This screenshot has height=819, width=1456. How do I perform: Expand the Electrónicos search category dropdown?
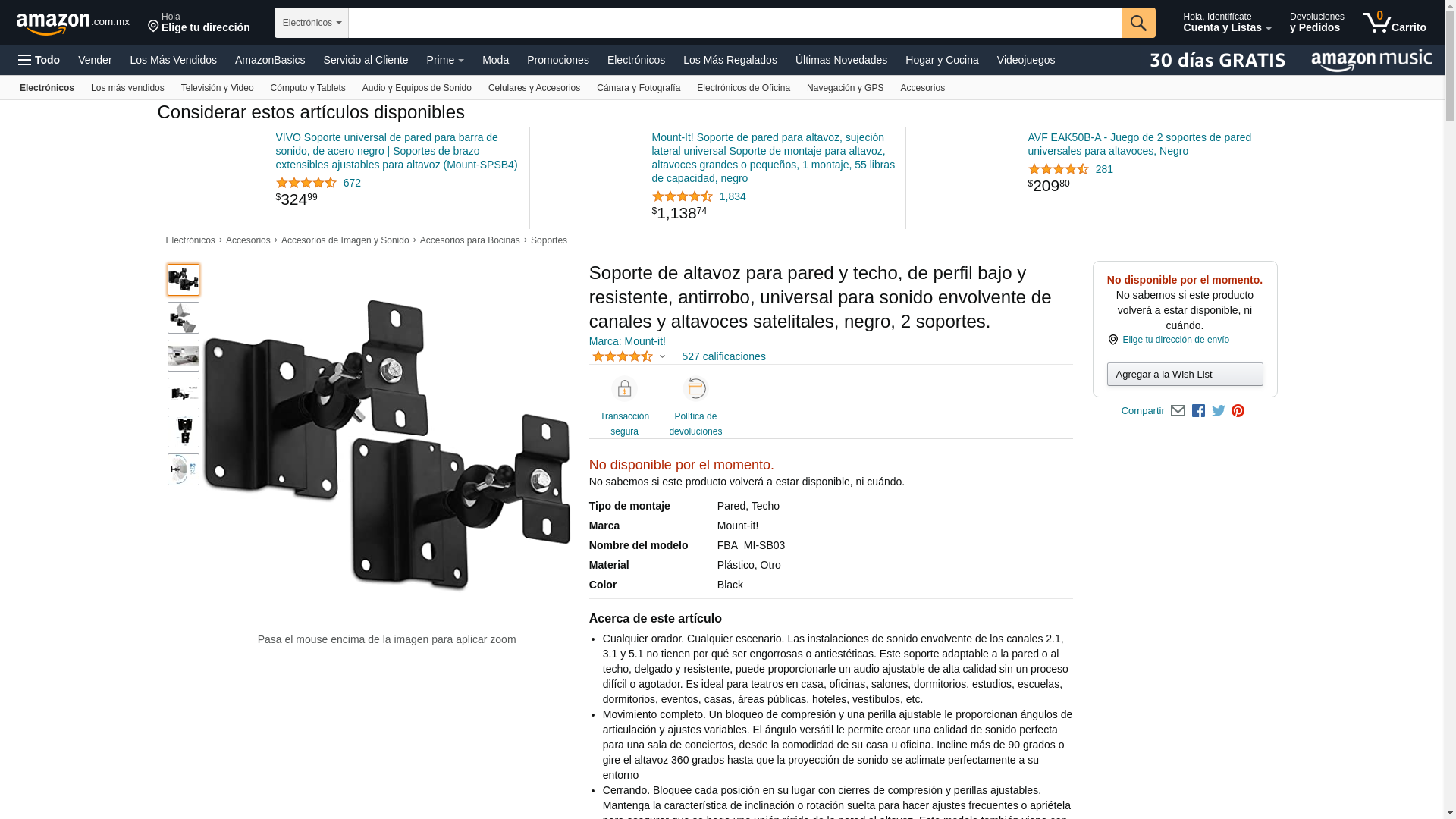coord(312,23)
